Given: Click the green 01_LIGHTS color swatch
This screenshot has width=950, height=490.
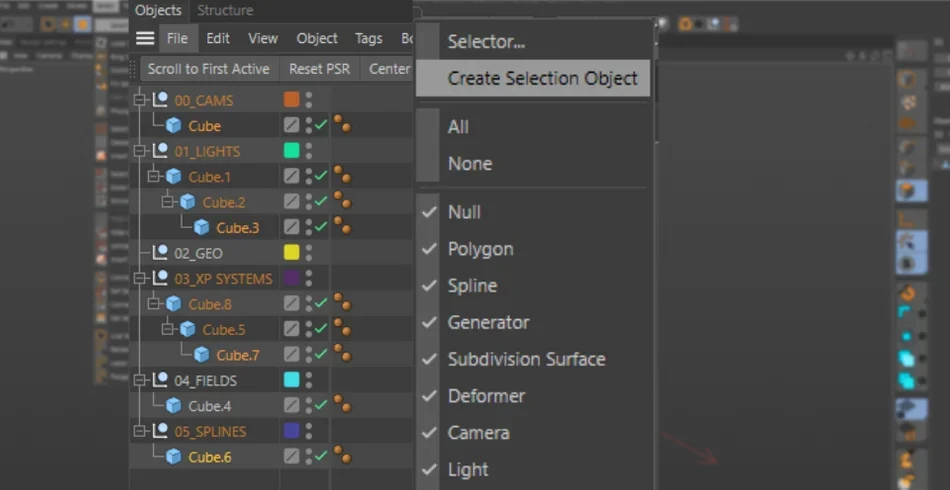Looking at the screenshot, I should pyautogui.click(x=291, y=150).
